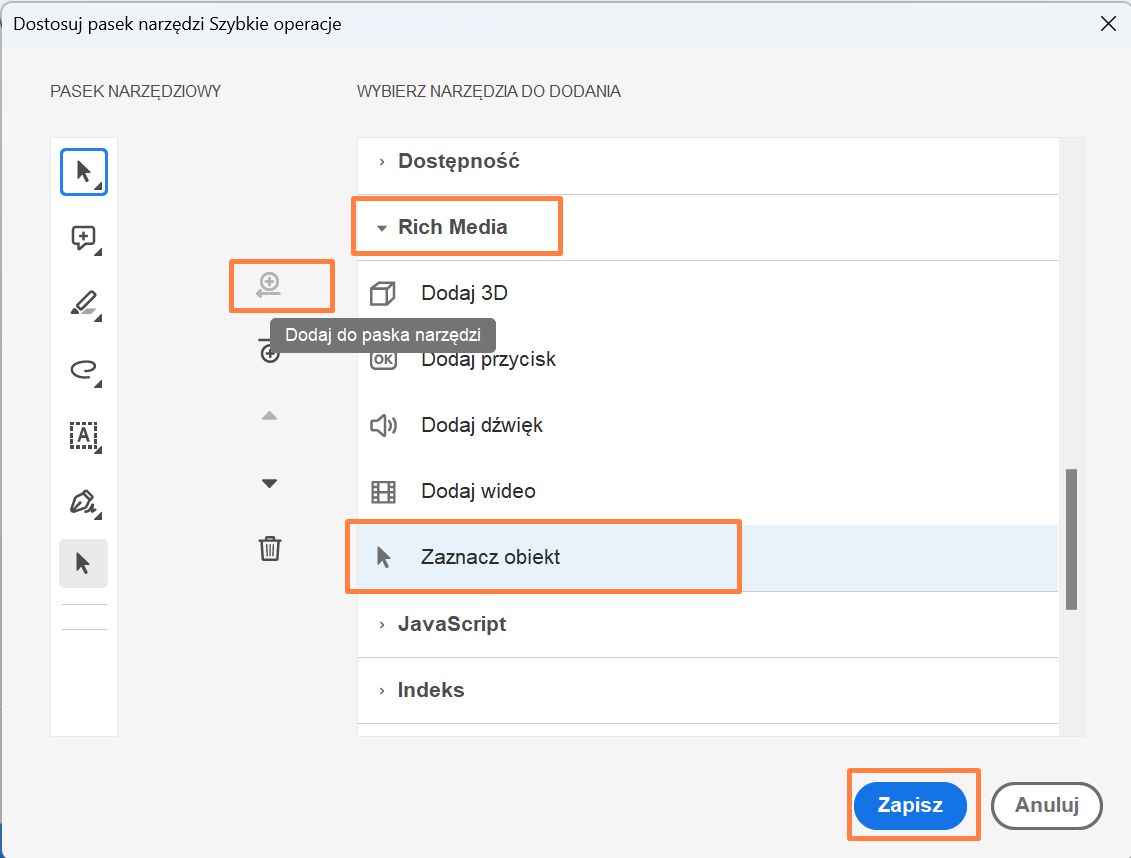This screenshot has height=858, width=1131.
Task: Choose the lasso drawing tool icon
Action: click(x=84, y=370)
